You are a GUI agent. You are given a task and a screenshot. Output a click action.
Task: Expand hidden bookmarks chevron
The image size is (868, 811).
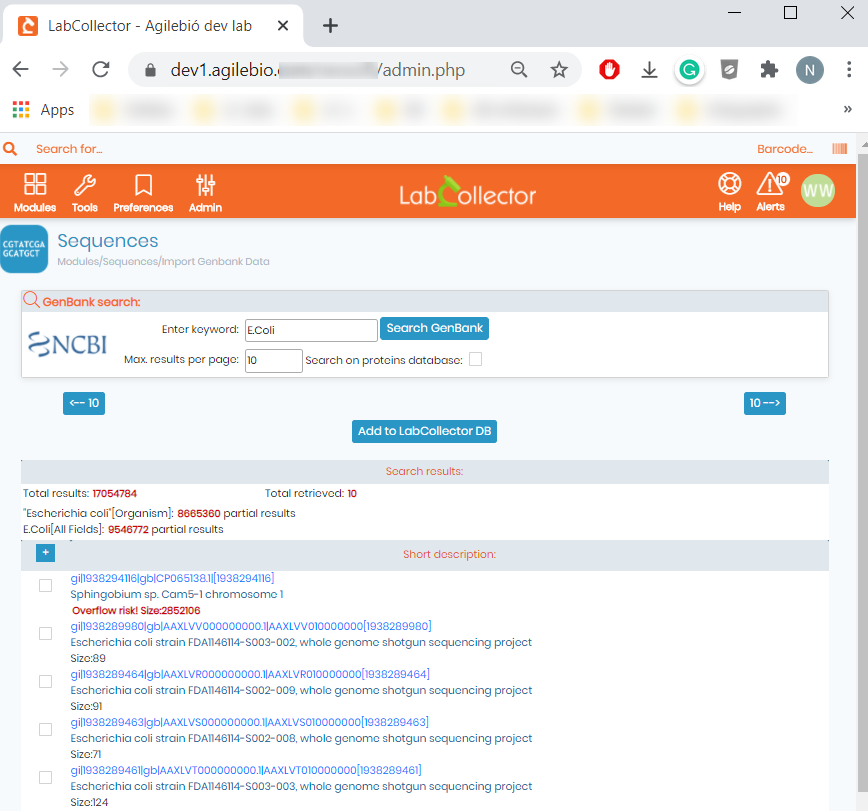(x=848, y=109)
